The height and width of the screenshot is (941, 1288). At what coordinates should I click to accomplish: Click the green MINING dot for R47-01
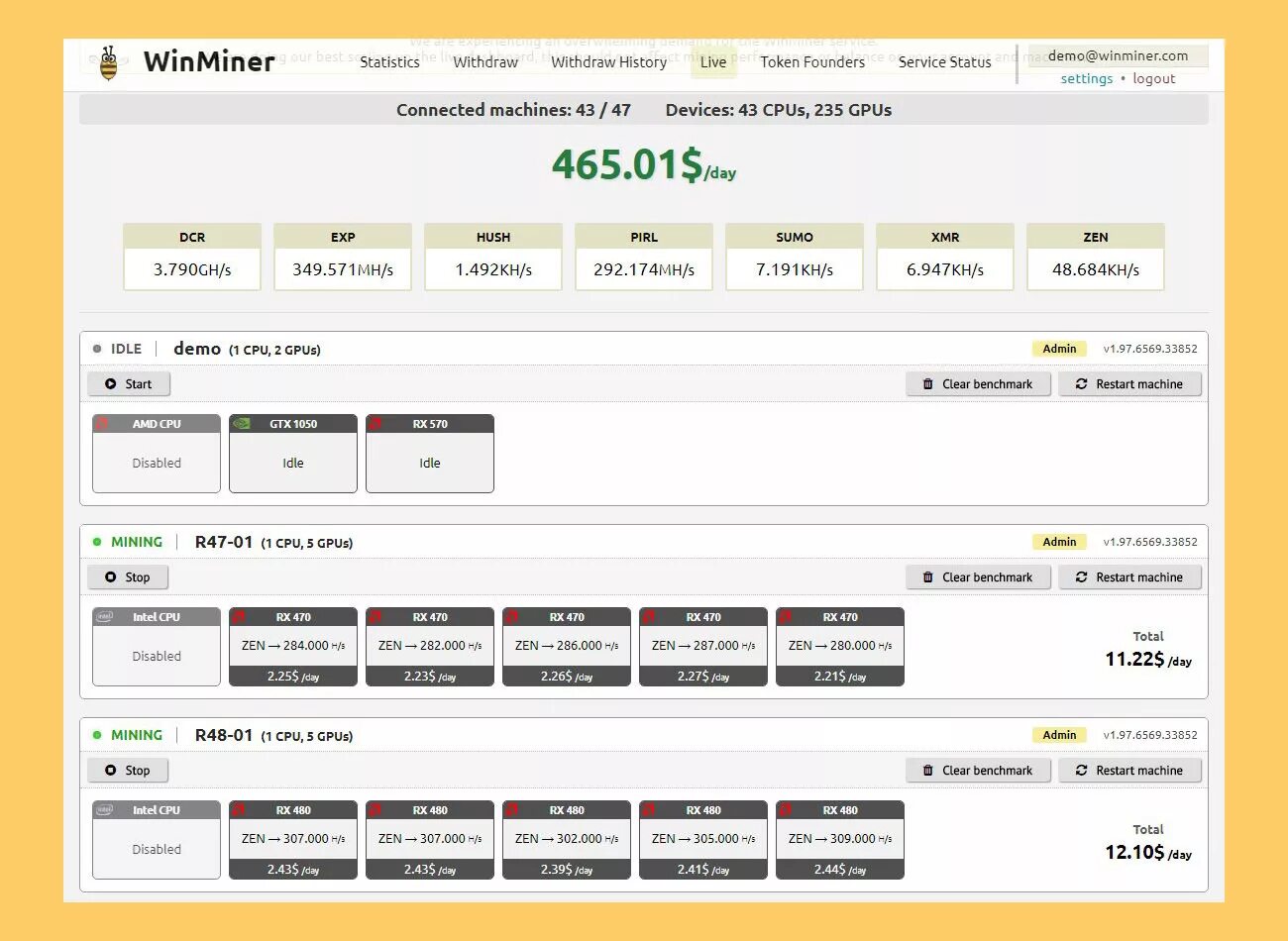[x=97, y=542]
